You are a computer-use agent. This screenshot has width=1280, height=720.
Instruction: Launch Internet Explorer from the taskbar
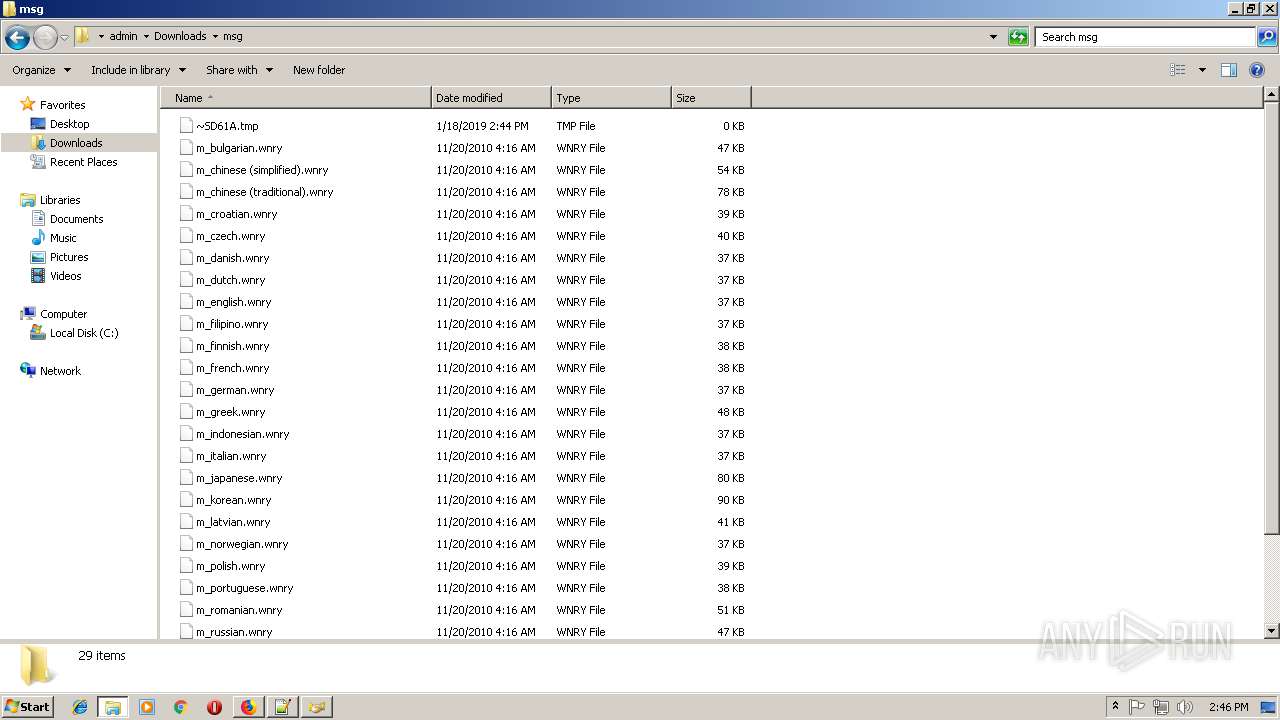(80, 707)
